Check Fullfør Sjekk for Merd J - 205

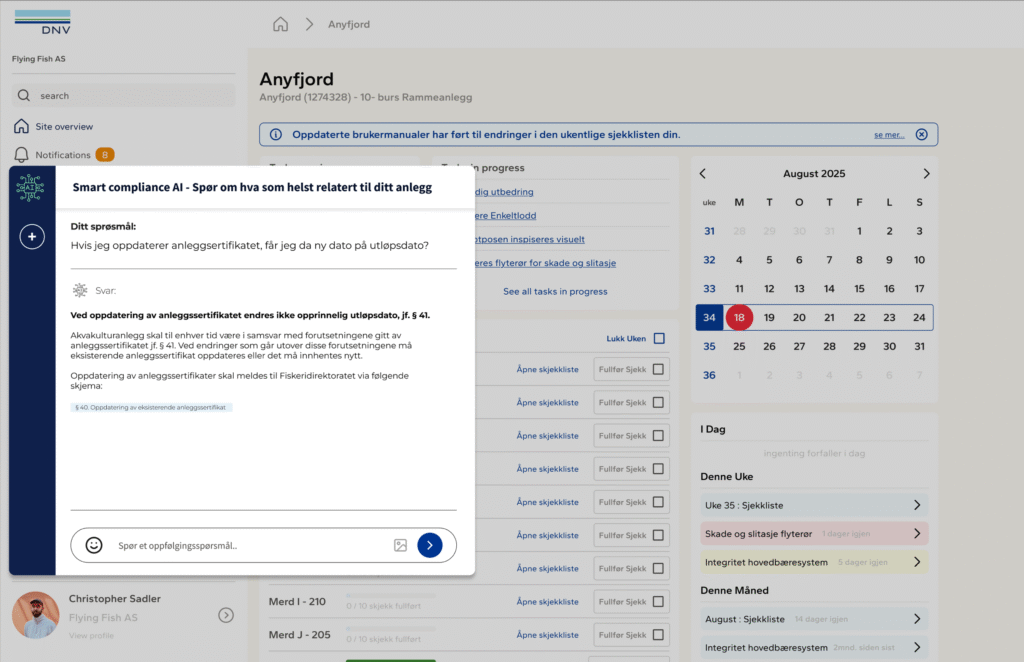658,635
